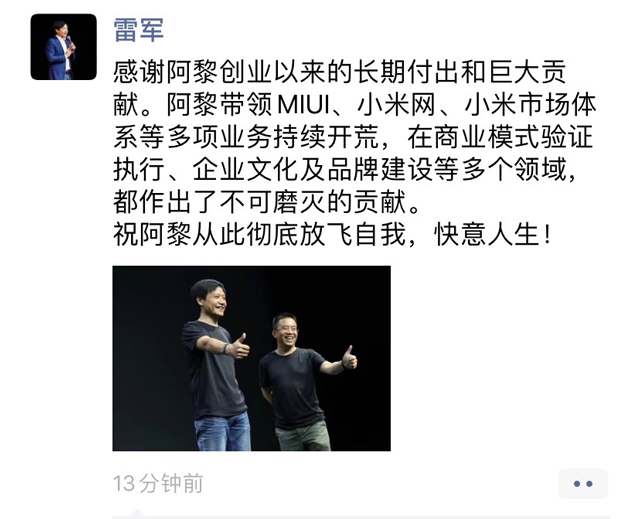This screenshot has width=640, height=519.
Task: Click the phrase 在商业模式验证 in the third line
Action: coord(500,137)
